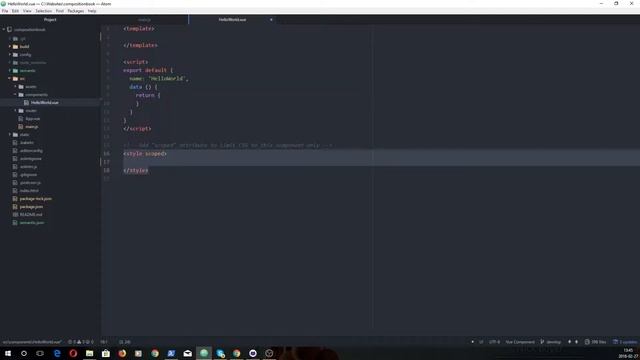
Task: Collapse the src folder
Action: 10,78
